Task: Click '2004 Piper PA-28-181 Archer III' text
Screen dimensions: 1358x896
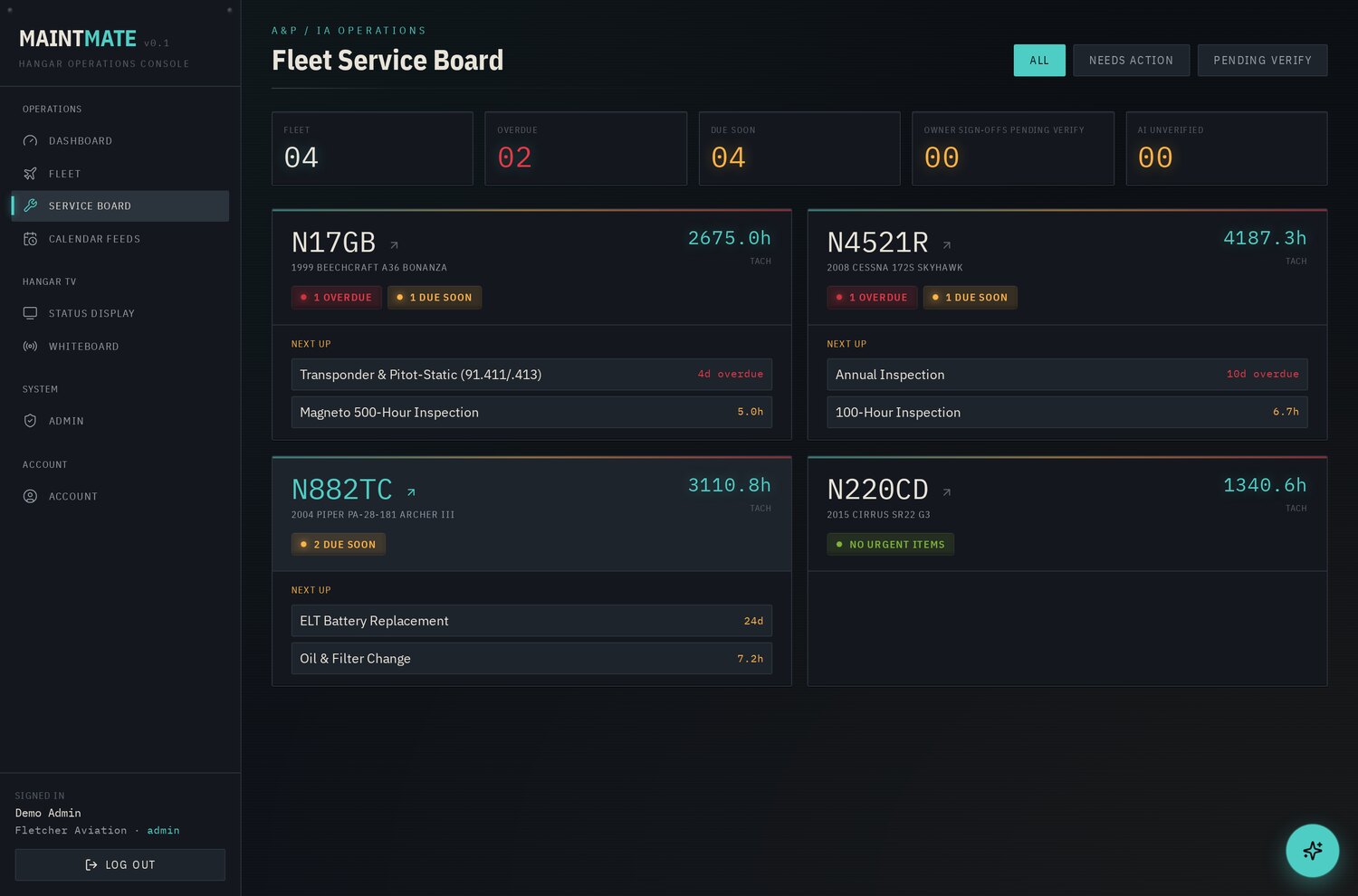Action: point(373,515)
